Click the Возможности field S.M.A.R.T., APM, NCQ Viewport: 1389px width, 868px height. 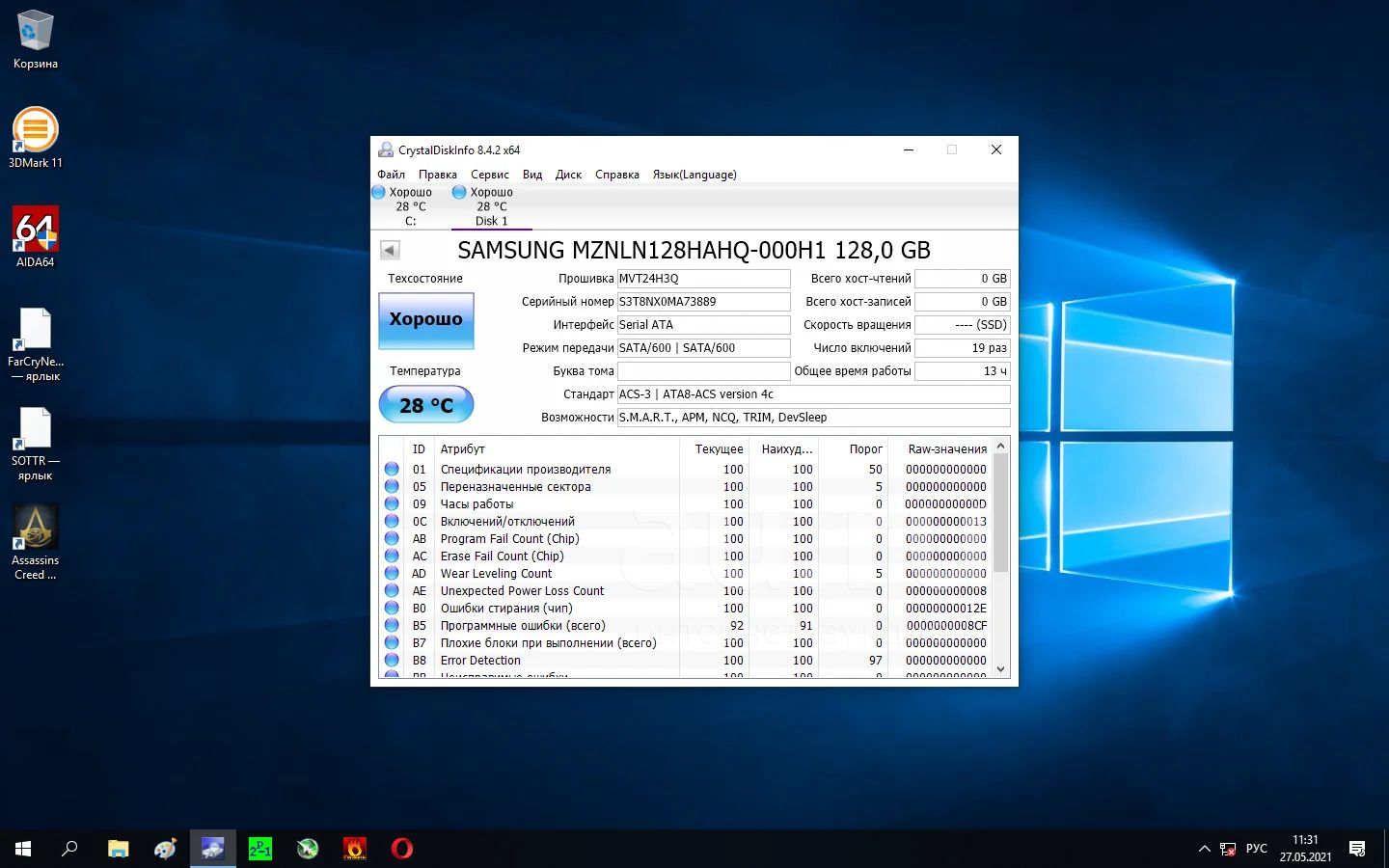pos(814,418)
